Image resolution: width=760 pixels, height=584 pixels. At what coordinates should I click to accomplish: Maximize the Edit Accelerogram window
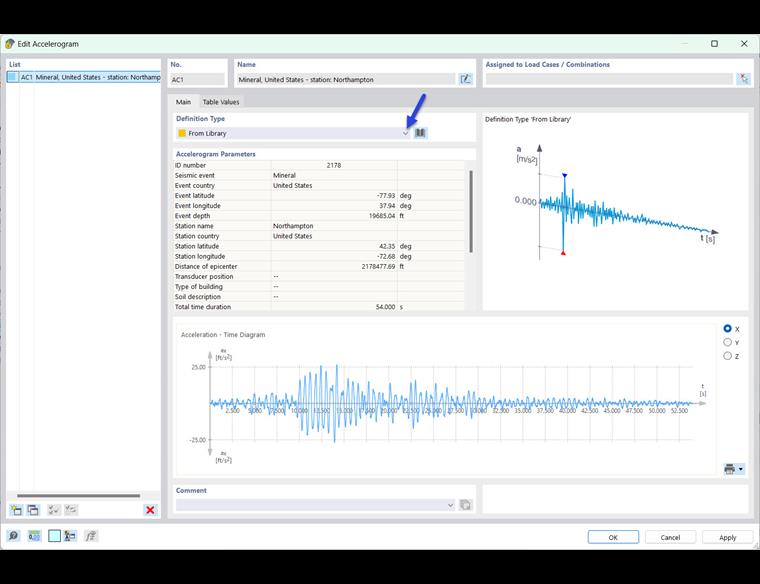coord(714,44)
